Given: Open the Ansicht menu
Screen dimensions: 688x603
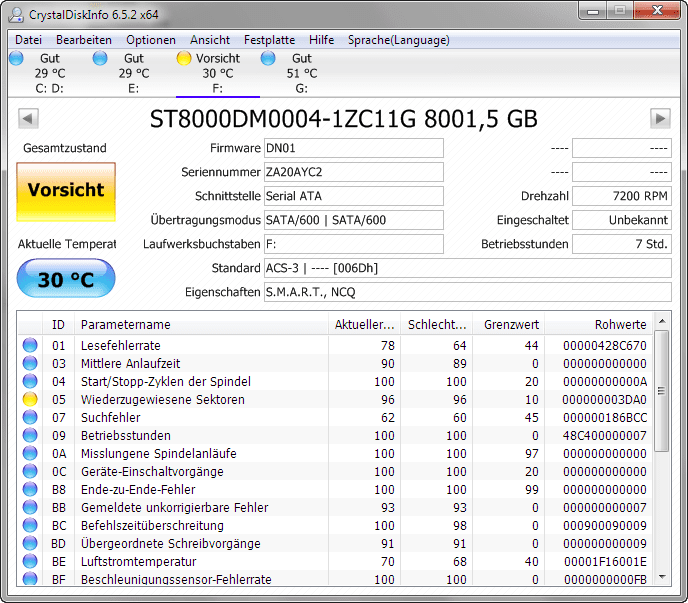Looking at the screenshot, I should [210, 40].
